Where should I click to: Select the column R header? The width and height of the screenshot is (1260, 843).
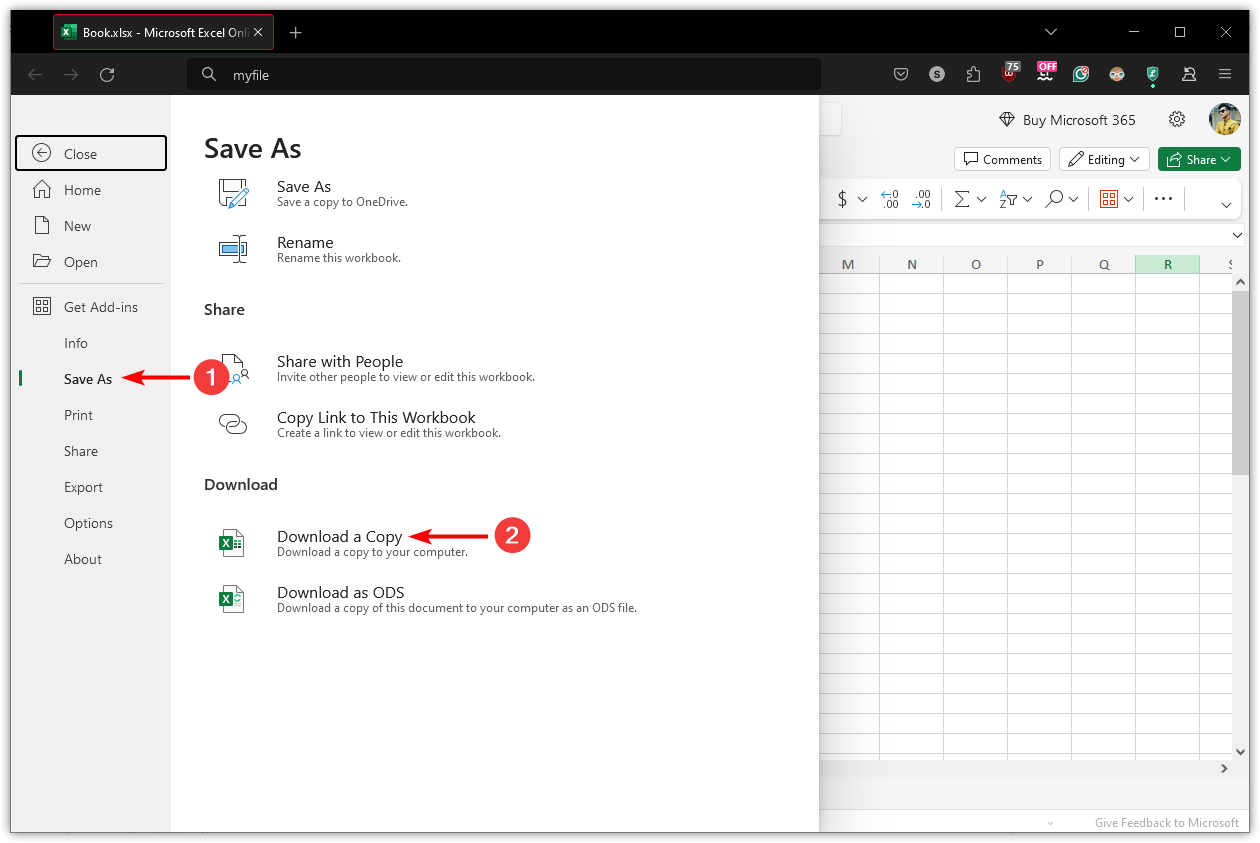click(1167, 263)
